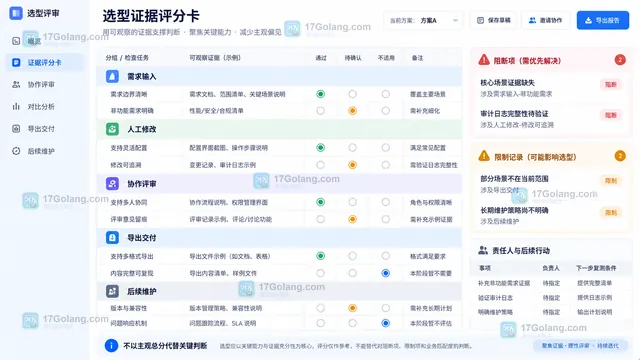Collapse the 后续维护 group header in the table

pos(279,291)
